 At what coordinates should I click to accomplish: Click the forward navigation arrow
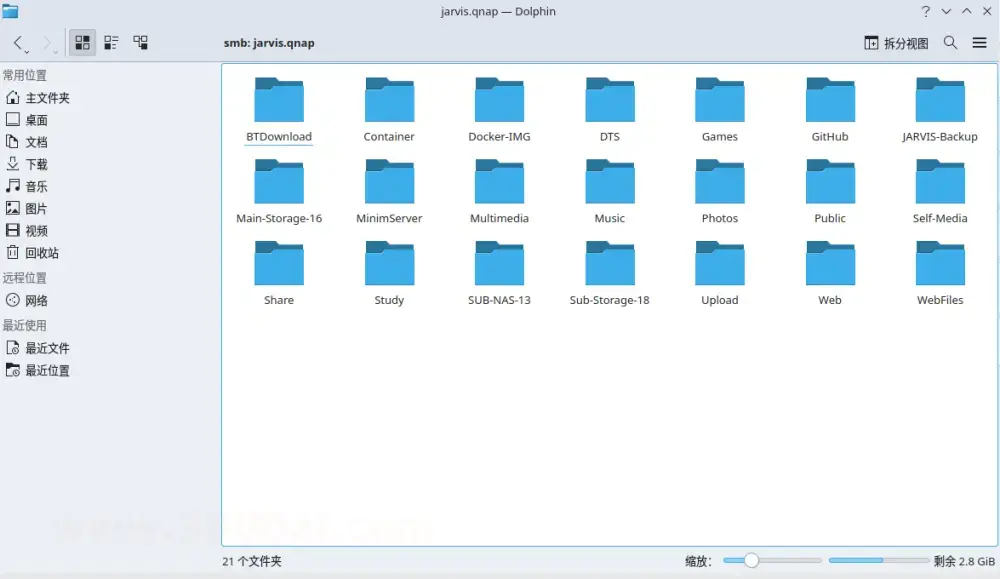point(47,43)
